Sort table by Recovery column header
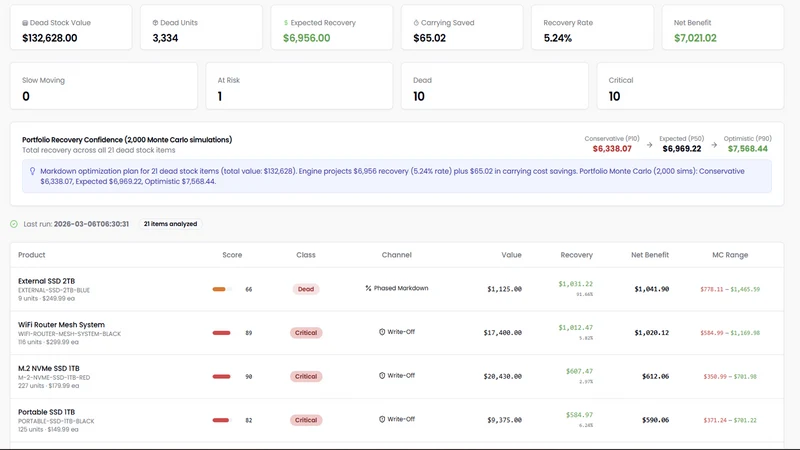 pyautogui.click(x=577, y=255)
